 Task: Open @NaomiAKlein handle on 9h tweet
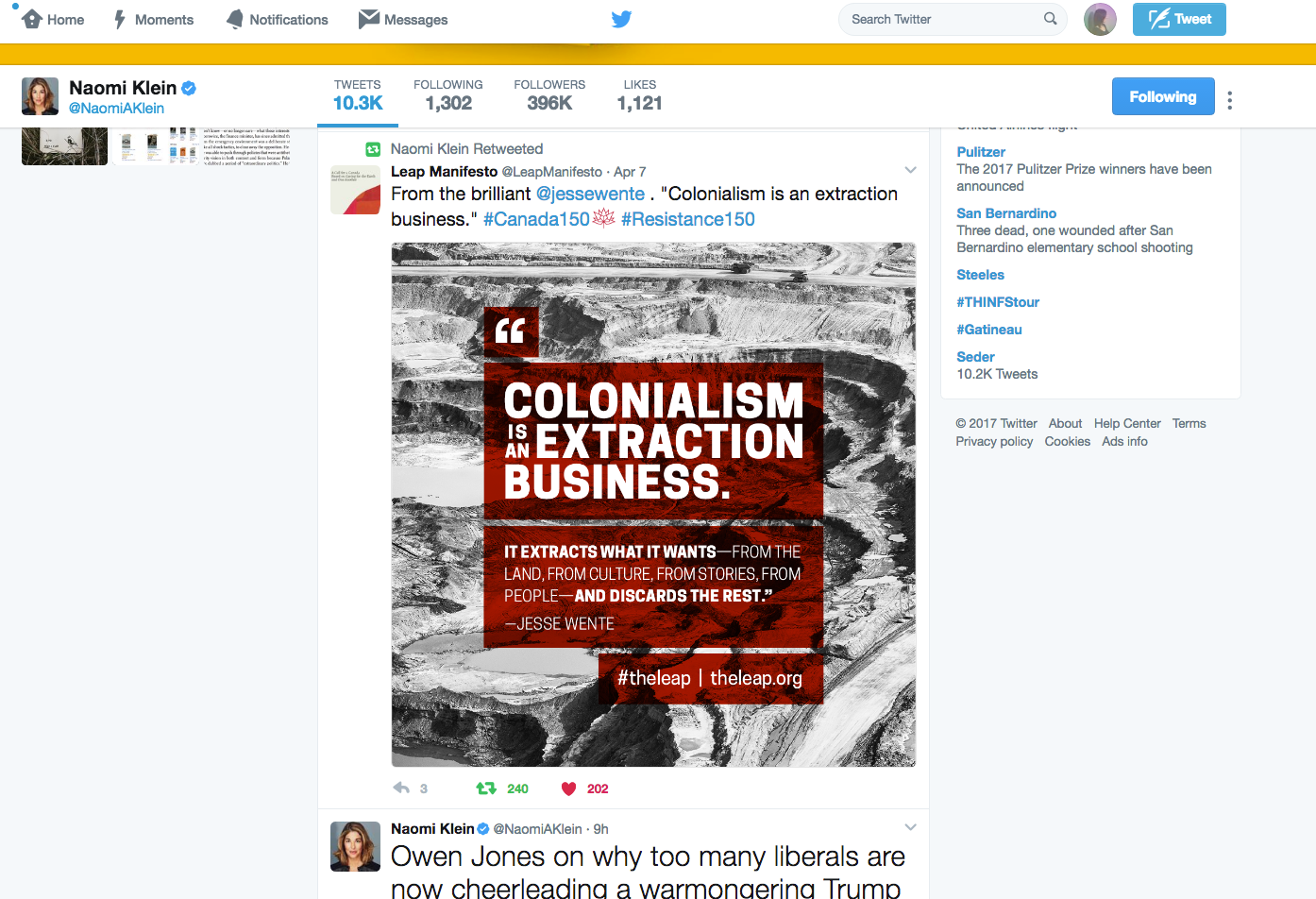pyautogui.click(x=538, y=829)
